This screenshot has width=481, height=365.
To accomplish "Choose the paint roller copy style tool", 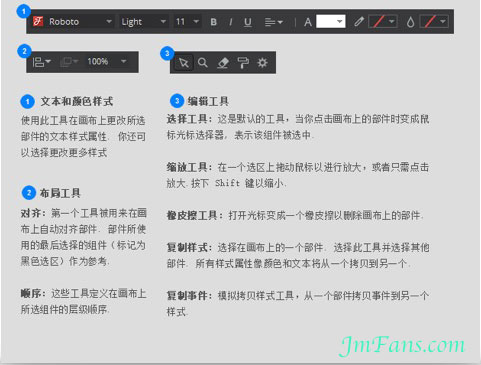I will point(243,62).
